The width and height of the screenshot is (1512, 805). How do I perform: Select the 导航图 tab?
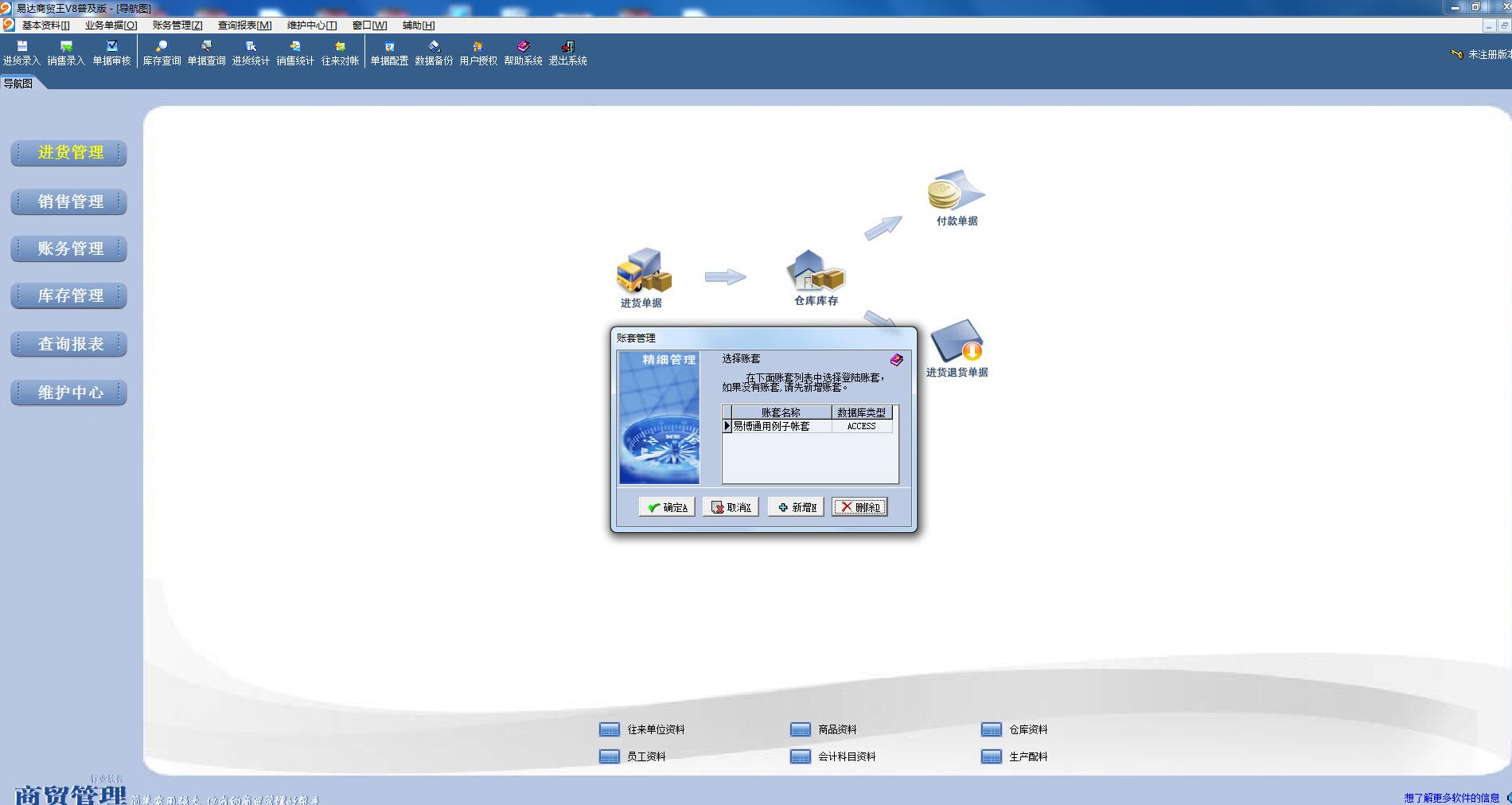pos(18,84)
